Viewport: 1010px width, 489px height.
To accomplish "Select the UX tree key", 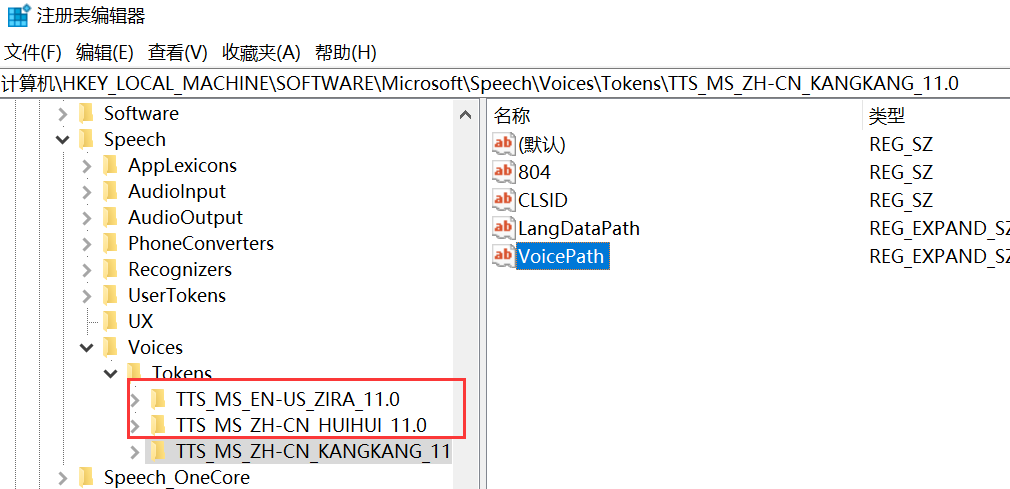I will 140,321.
